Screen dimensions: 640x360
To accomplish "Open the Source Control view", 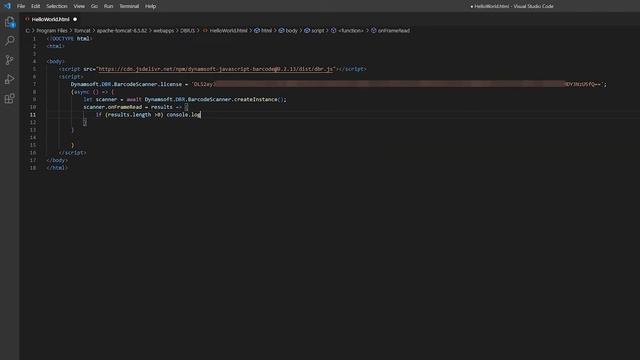I will 9,60.
